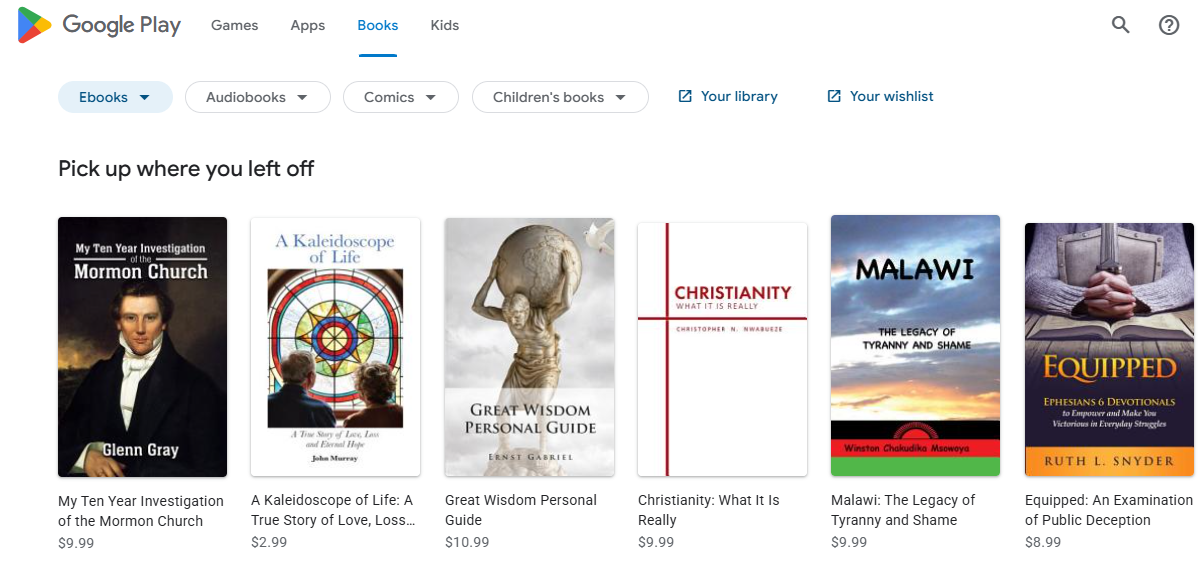
Task: Click title 'My Ten Year Investigation of the Mormon Church'
Action: 141,511
